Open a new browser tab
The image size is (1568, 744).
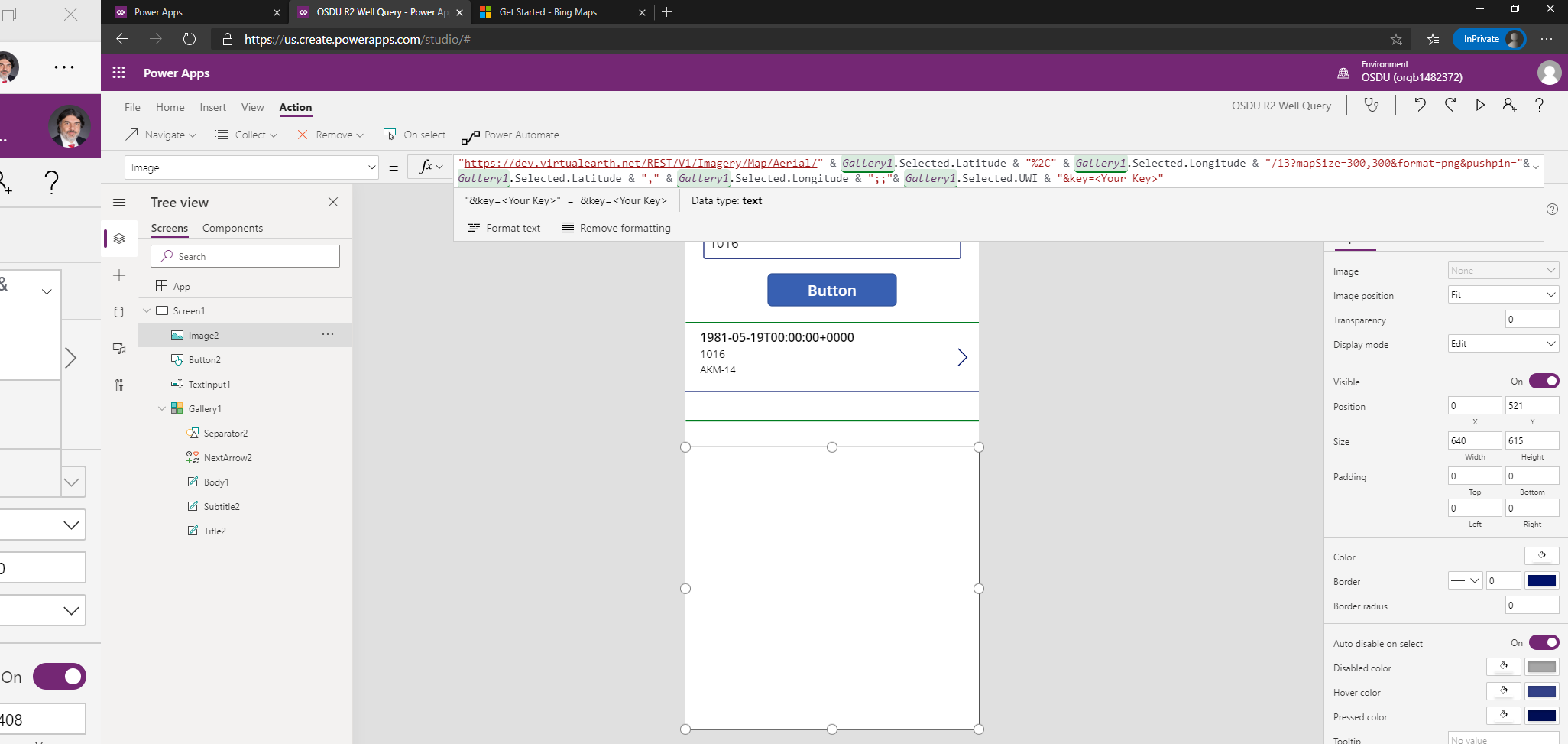[x=666, y=12]
